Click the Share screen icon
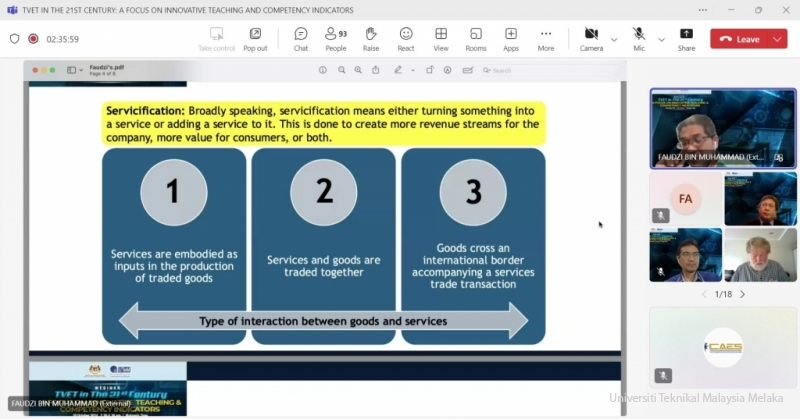 click(686, 39)
